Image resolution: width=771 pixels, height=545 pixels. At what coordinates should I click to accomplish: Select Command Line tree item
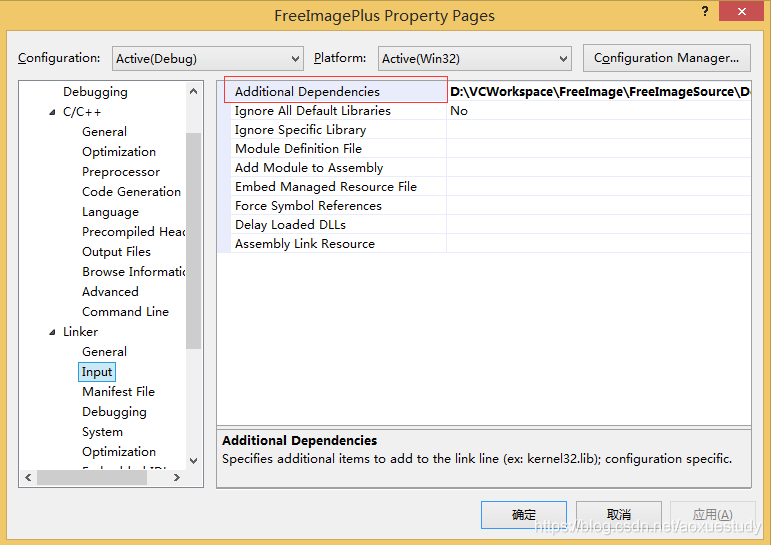pyautogui.click(x=125, y=312)
